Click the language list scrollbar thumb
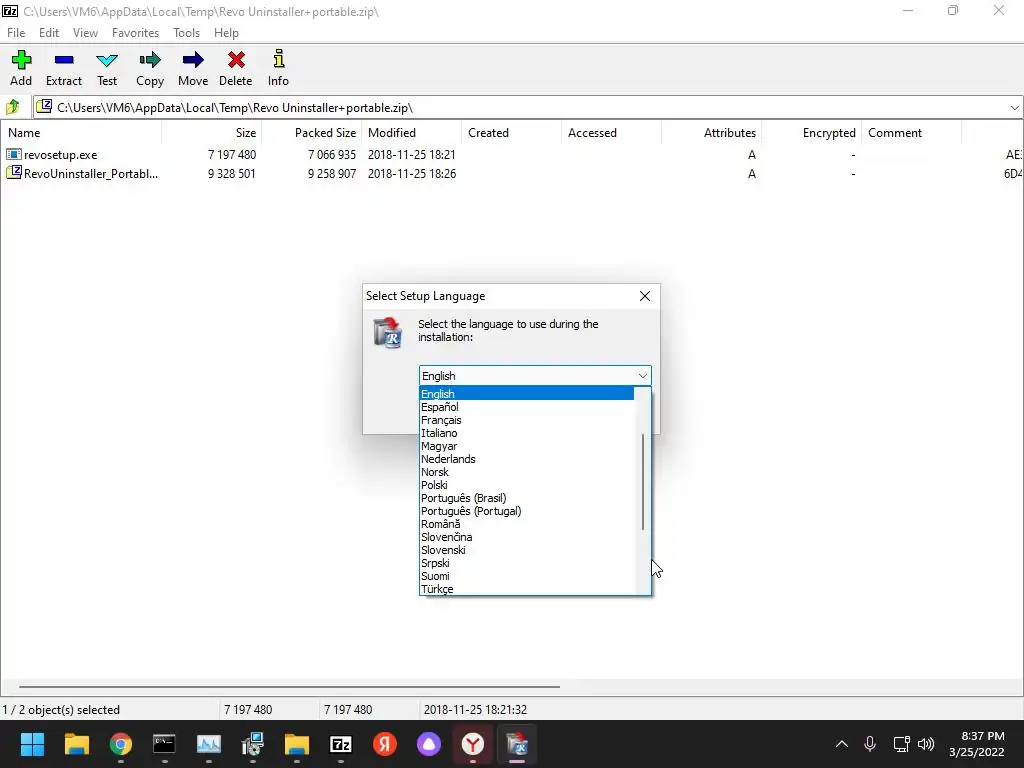This screenshot has width=1024, height=768. (643, 482)
